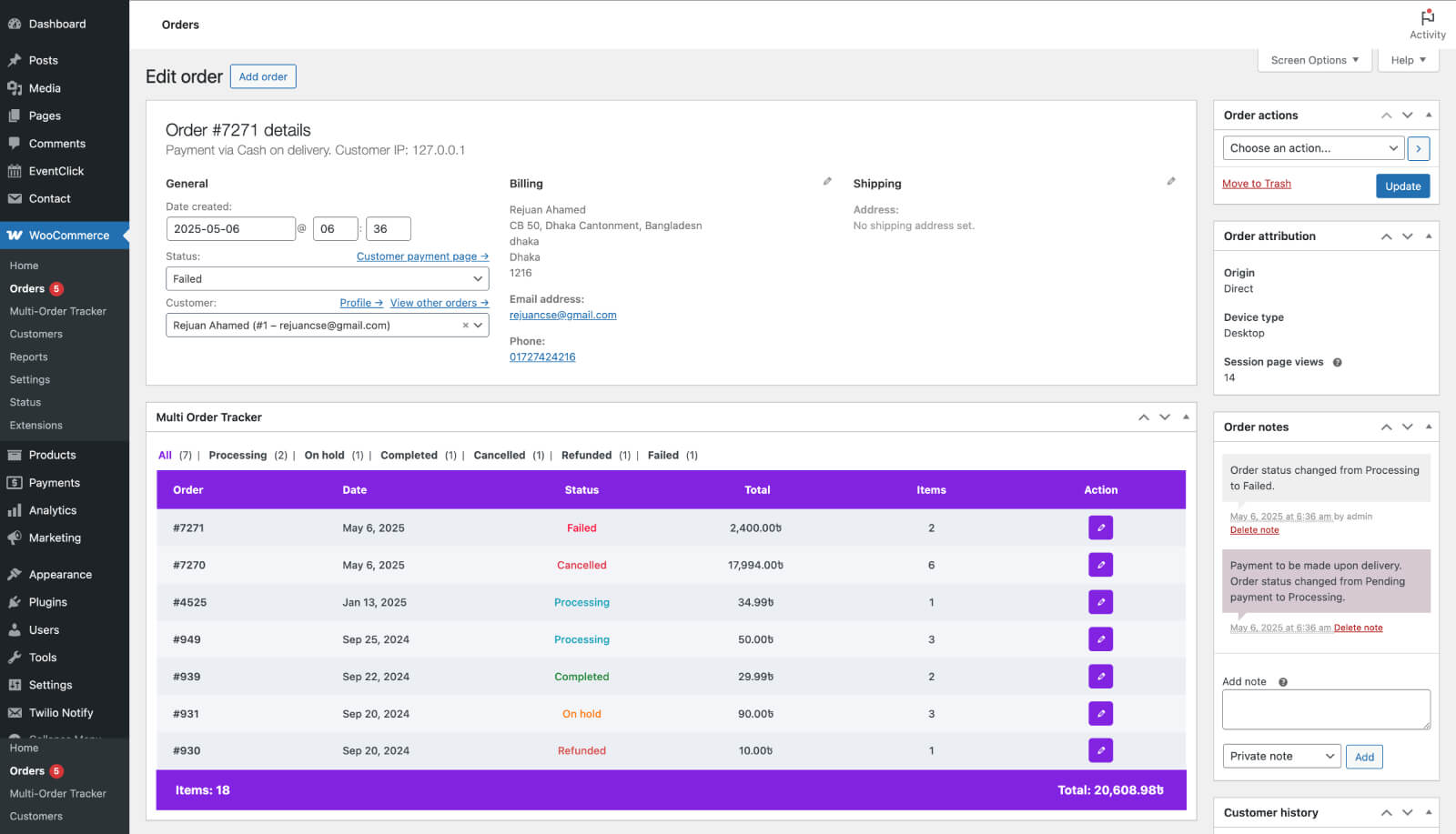Edit order #949 with purple pencil icon
The width and height of the screenshot is (1456, 834).
click(1100, 639)
